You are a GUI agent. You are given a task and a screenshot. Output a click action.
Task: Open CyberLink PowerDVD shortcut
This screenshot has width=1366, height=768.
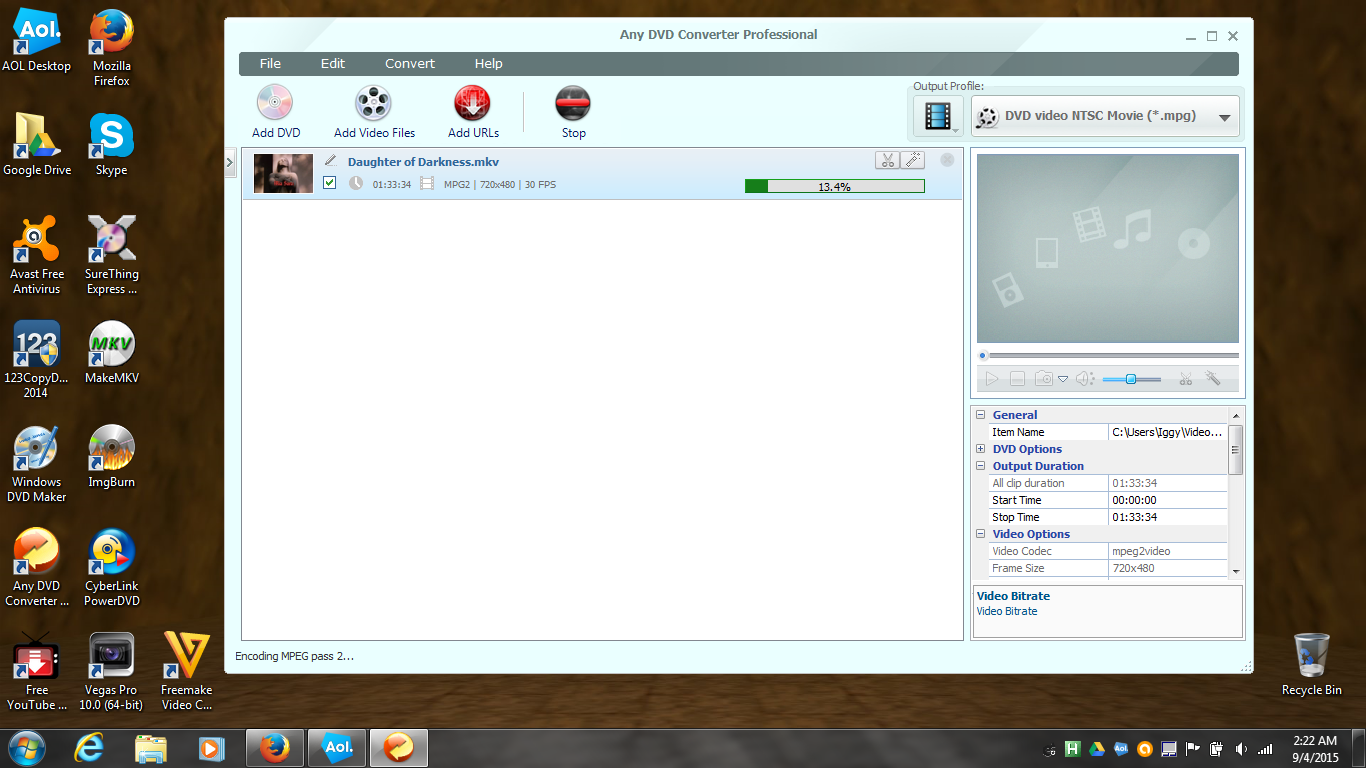point(112,568)
